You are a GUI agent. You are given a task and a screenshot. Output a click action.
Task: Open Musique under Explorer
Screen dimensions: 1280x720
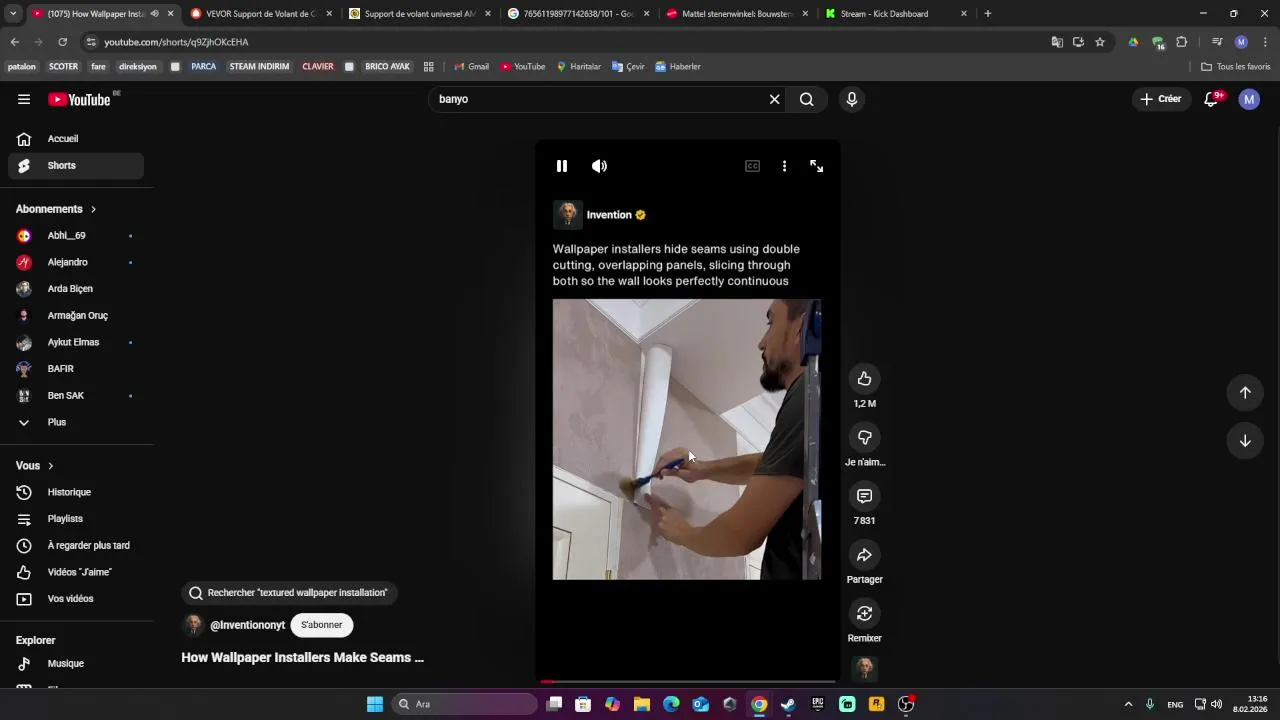tap(76, 664)
